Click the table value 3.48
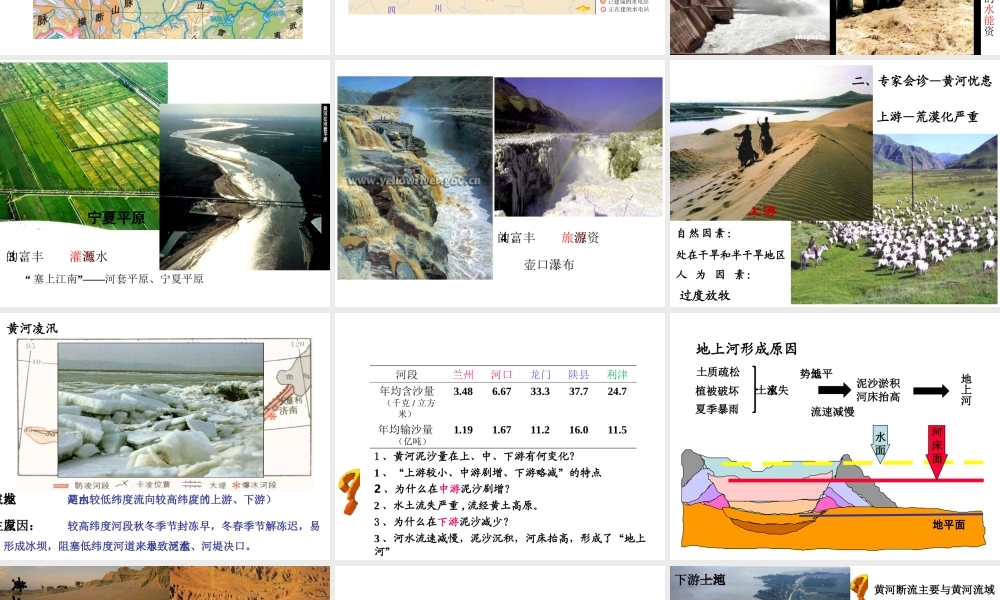Image resolution: width=1000 pixels, height=600 pixels. (463, 391)
